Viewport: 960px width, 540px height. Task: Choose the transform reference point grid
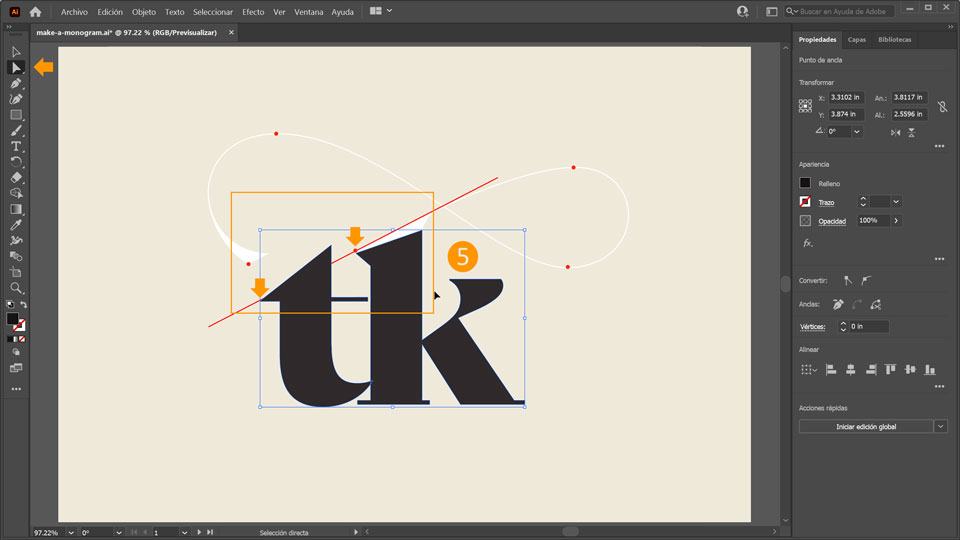805,106
